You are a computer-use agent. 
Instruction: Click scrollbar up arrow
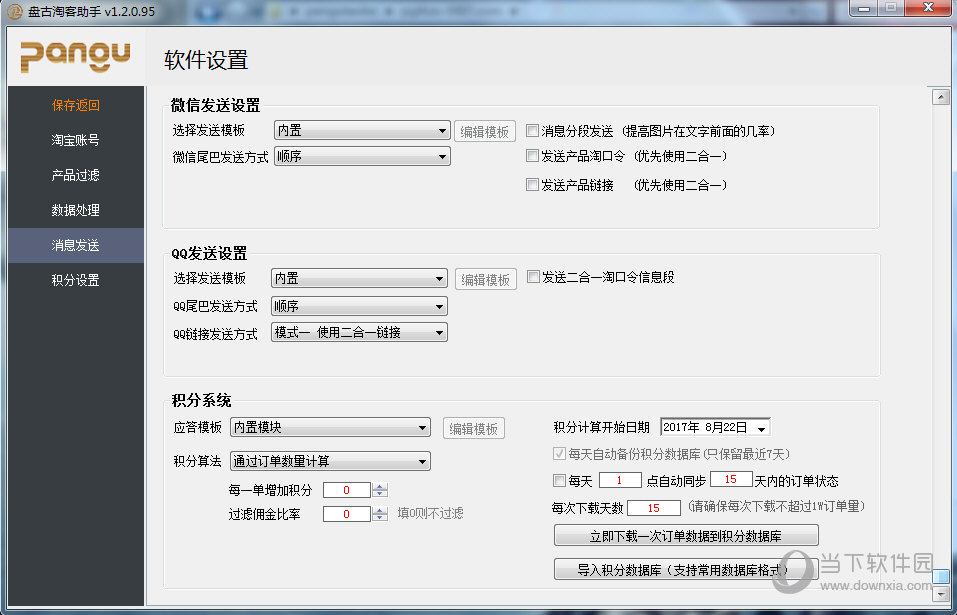click(941, 96)
